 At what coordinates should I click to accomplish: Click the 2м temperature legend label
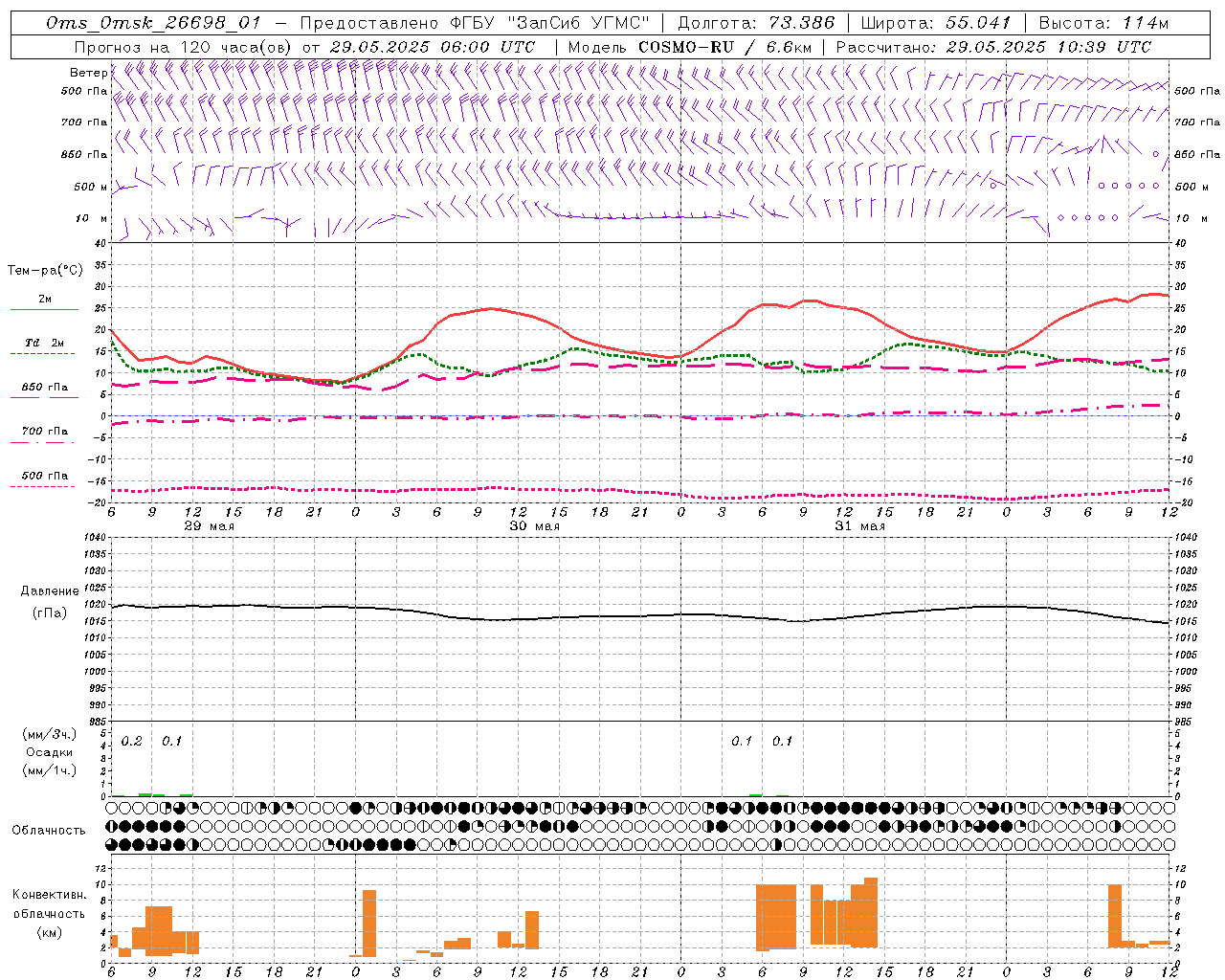(45, 300)
